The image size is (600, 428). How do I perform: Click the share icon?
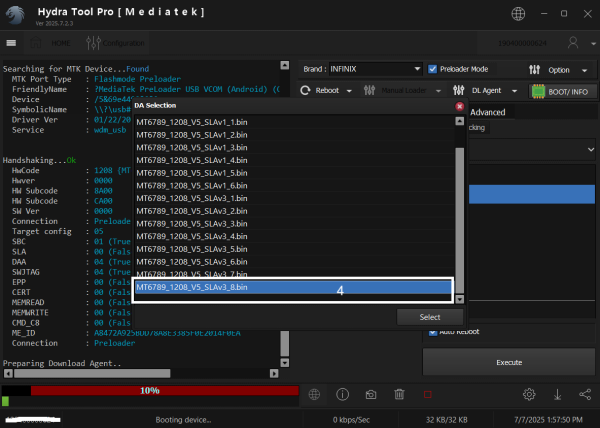click(x=585, y=394)
